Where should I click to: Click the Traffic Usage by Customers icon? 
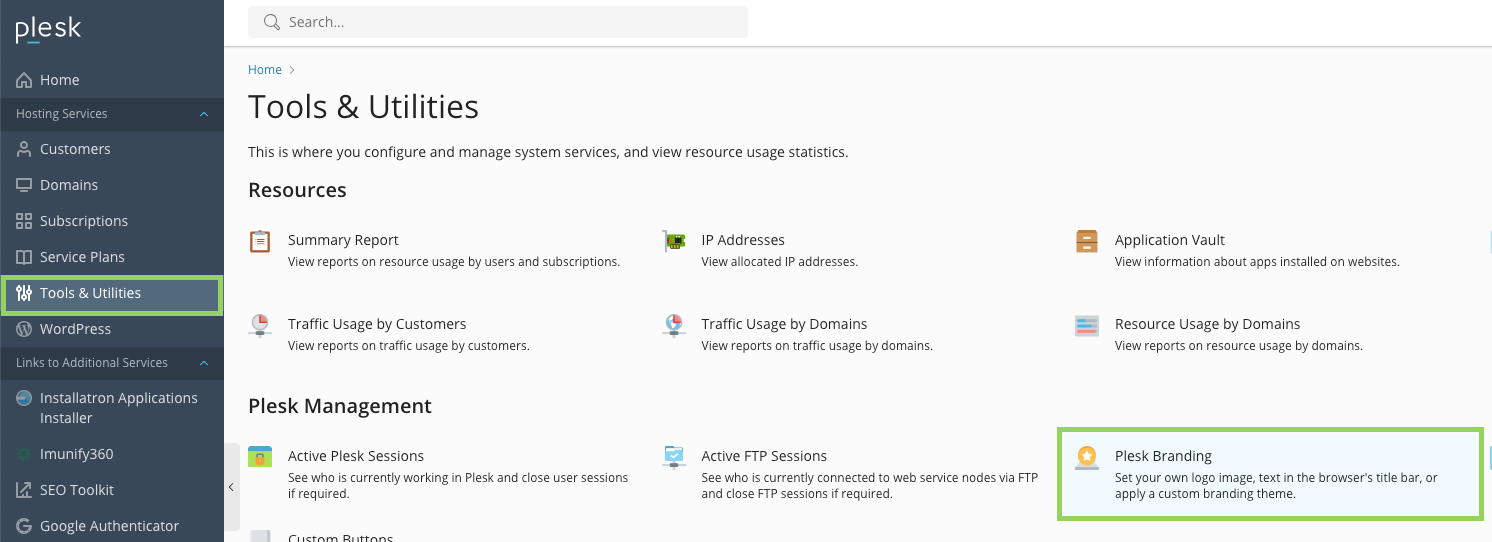pos(260,325)
